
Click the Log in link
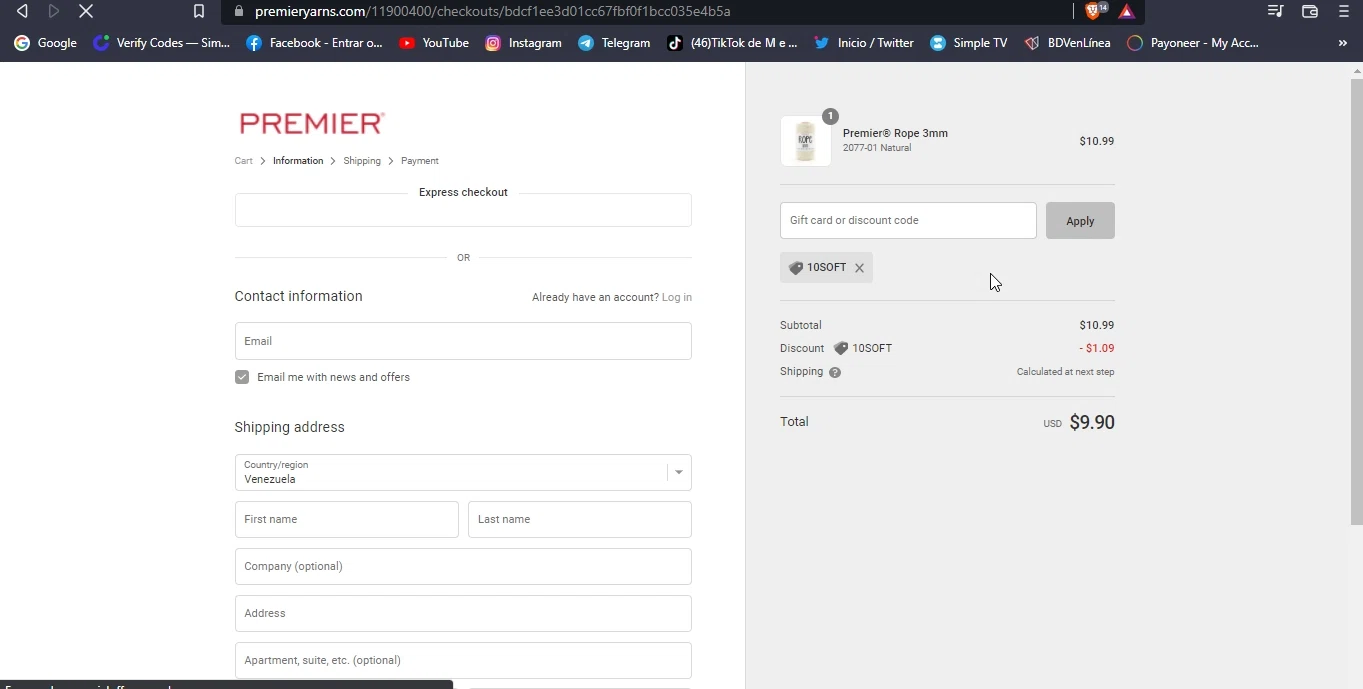point(677,297)
